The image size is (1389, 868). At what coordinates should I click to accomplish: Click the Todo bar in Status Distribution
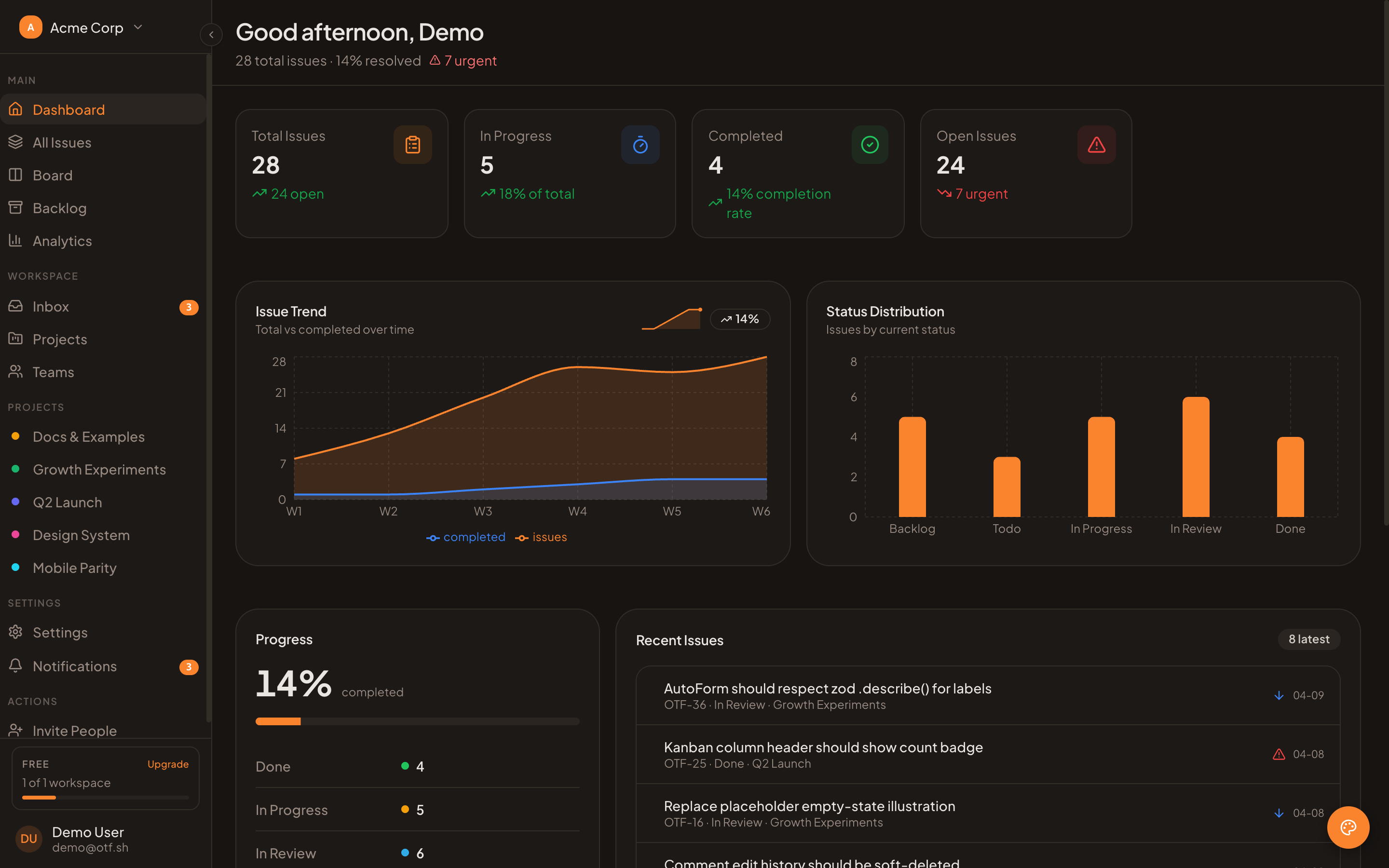(1006, 487)
